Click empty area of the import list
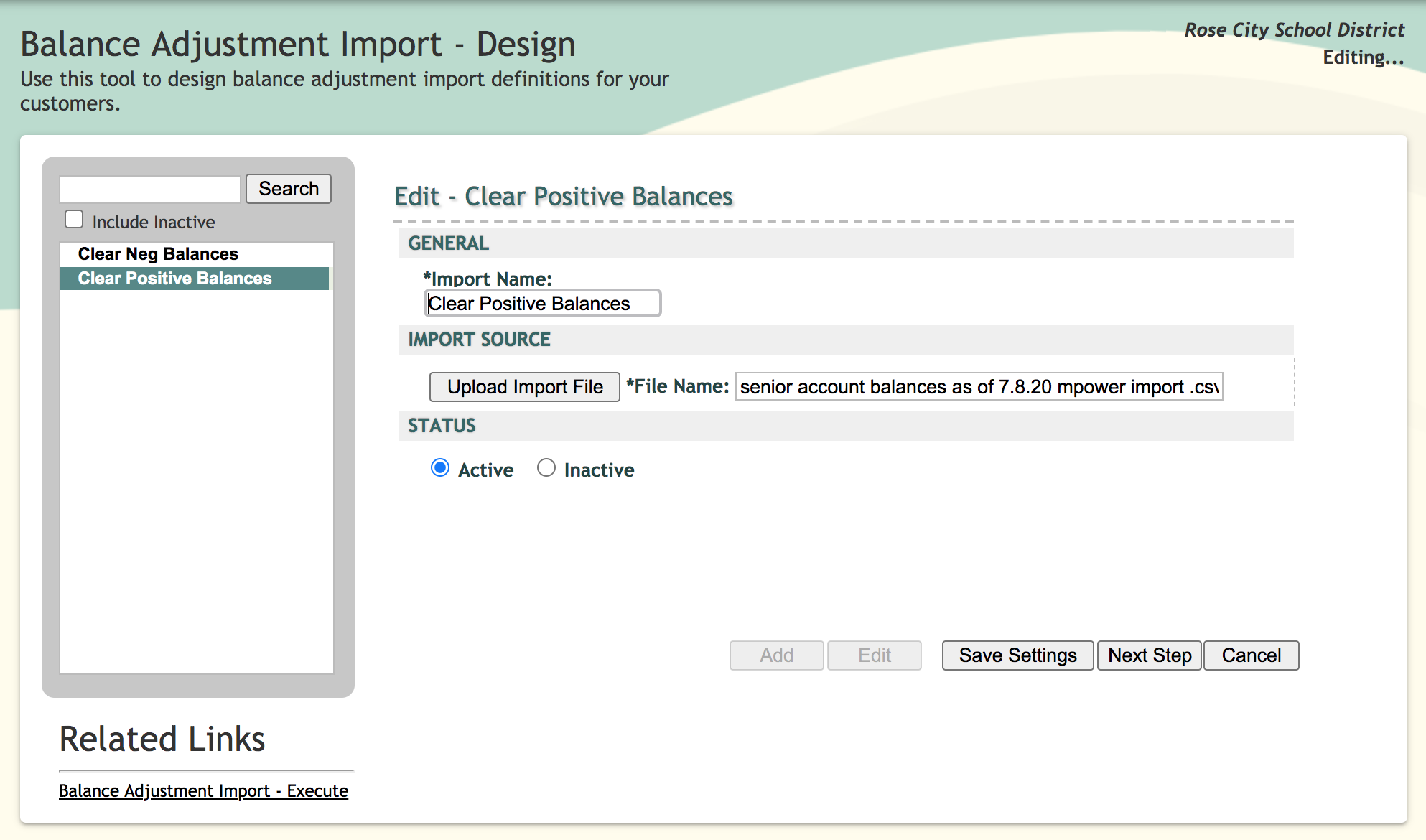1426x840 pixels. click(196, 481)
